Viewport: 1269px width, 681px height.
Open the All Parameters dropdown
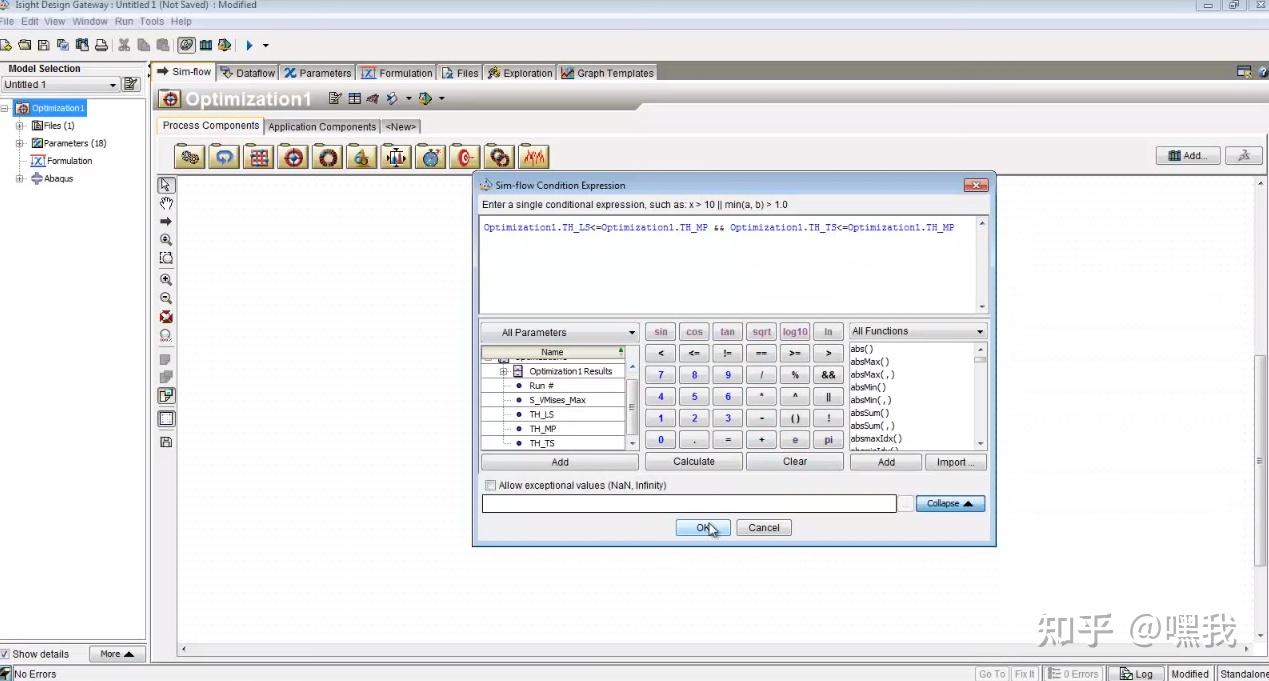[559, 332]
